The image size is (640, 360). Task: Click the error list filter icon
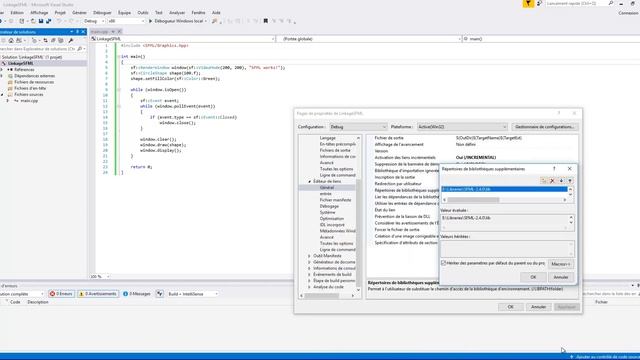[160, 293]
